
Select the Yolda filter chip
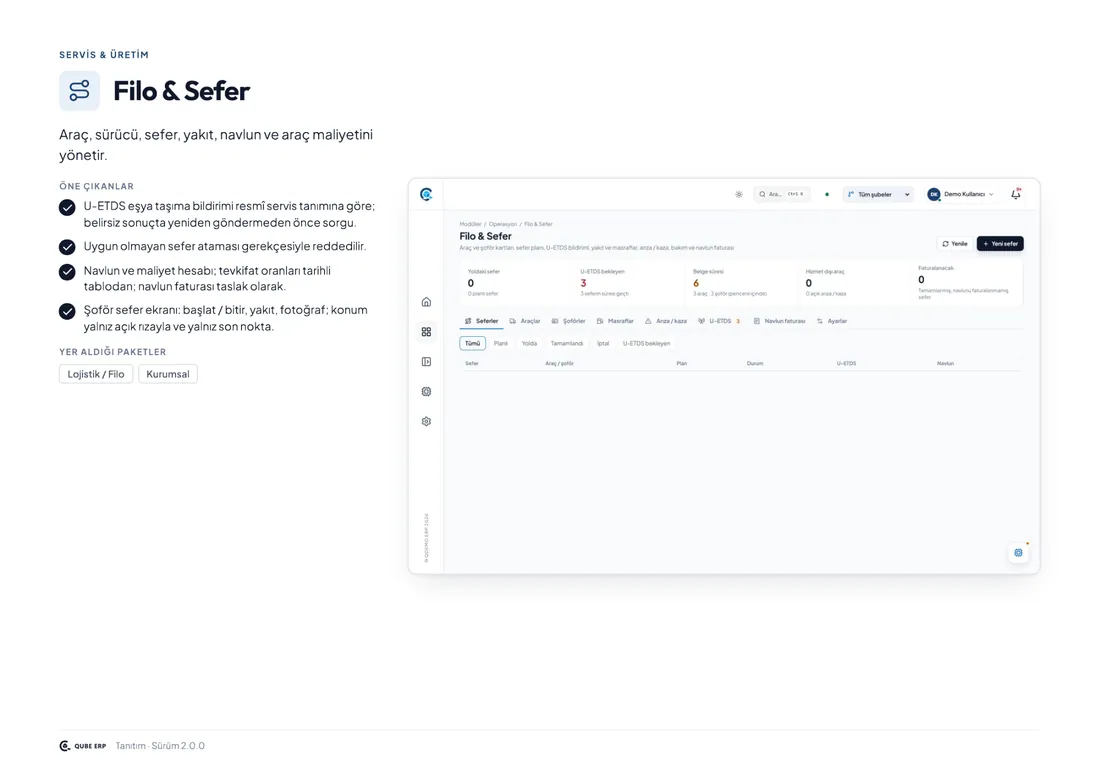click(x=530, y=344)
